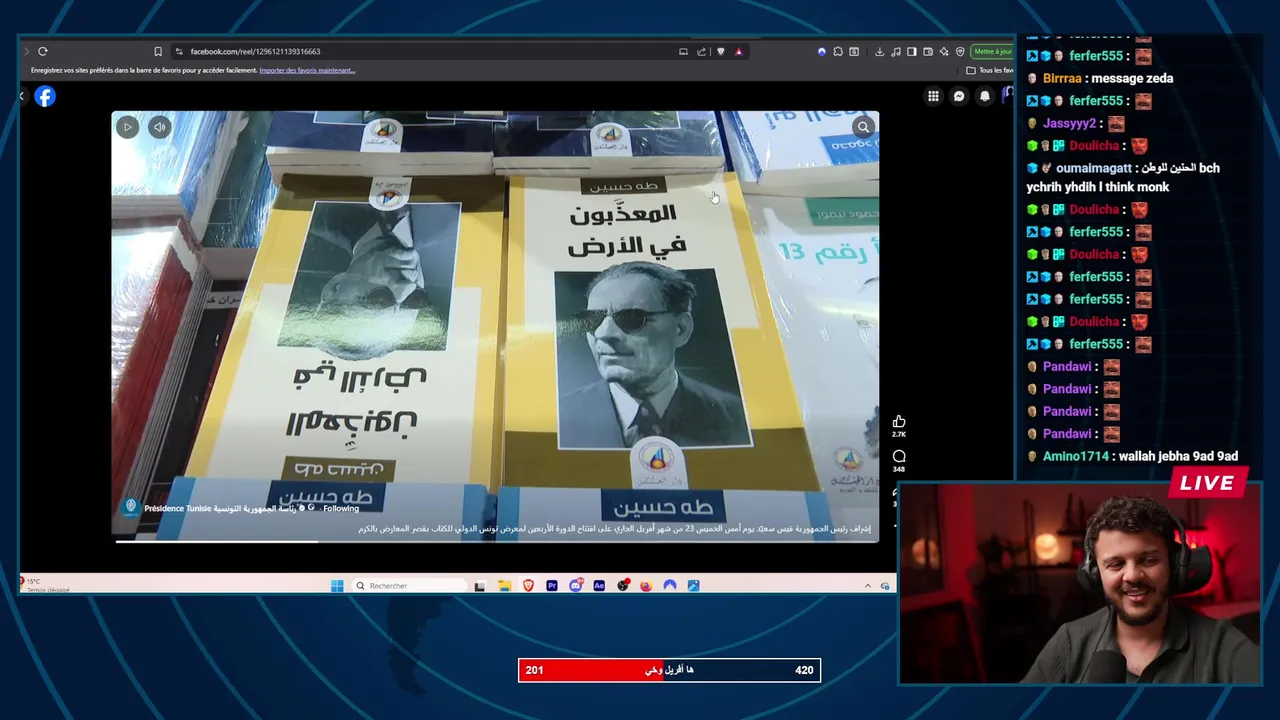
Task: Click the Rechercher taskbar search box
Action: 409,585
